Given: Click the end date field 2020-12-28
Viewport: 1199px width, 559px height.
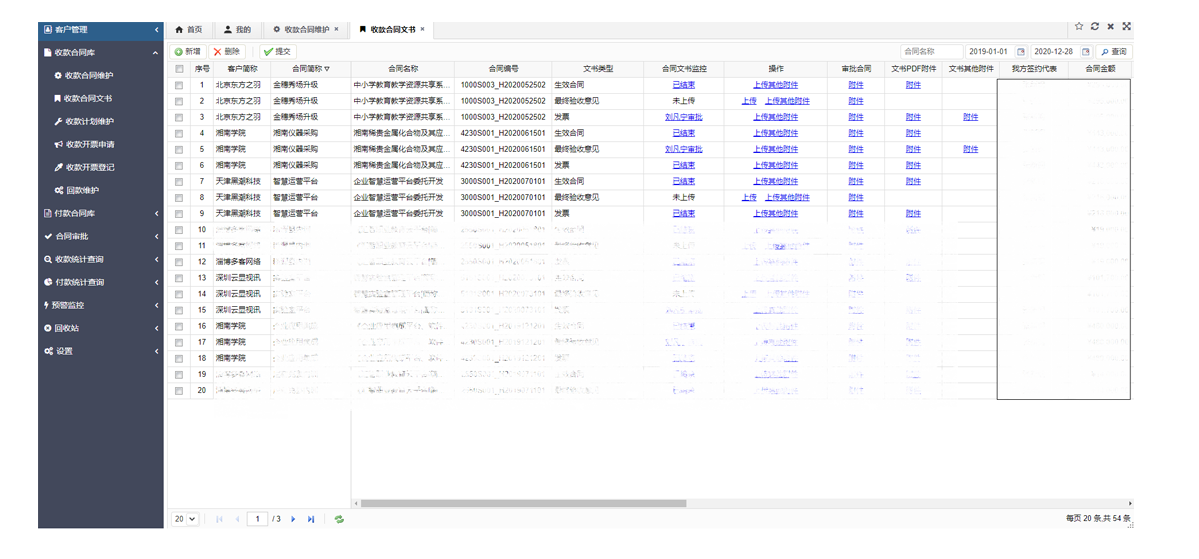Looking at the screenshot, I should 1054,51.
